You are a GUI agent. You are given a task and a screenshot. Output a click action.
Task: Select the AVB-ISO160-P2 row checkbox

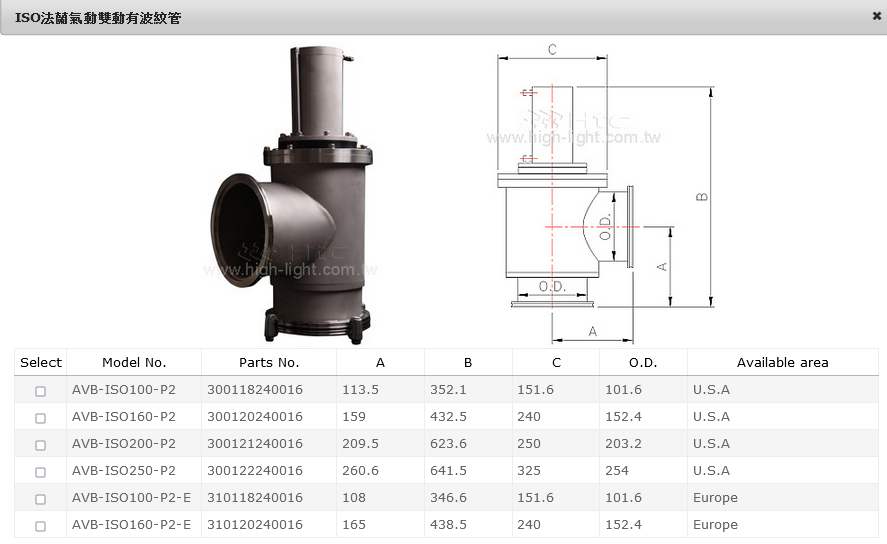(40, 418)
